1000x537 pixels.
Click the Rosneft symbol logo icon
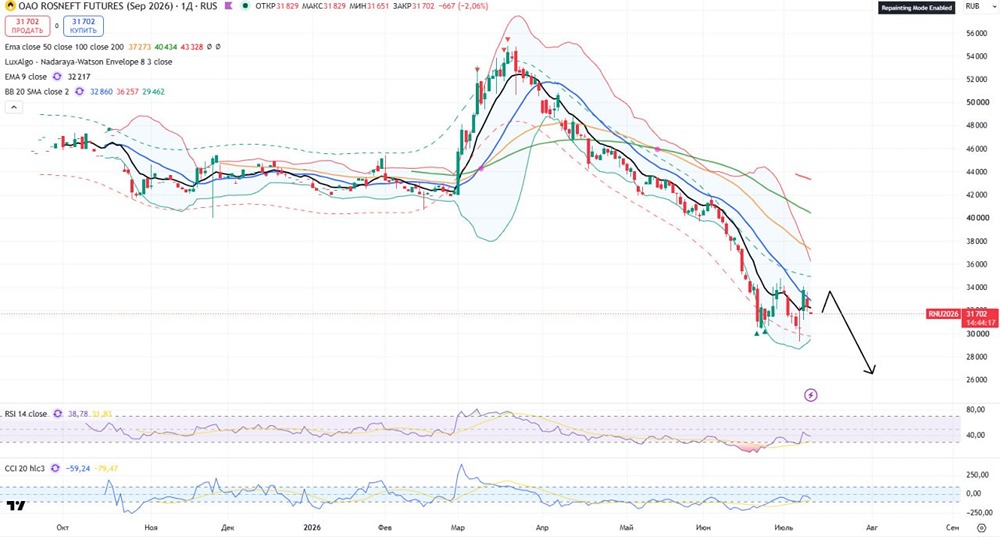tap(10, 6)
